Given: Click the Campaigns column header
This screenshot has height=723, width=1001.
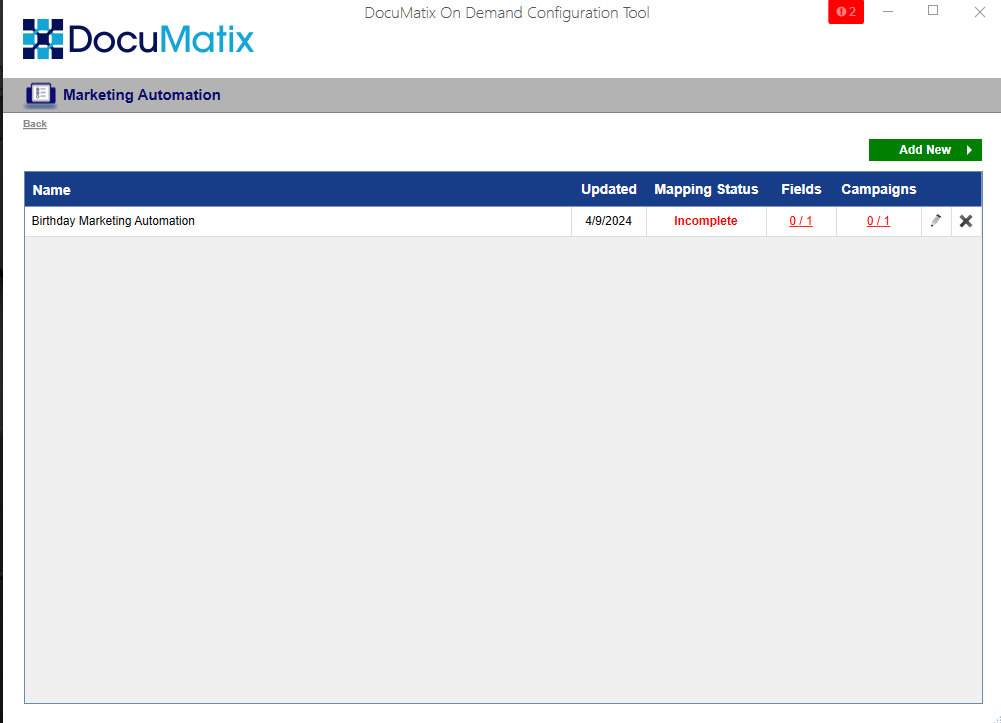Looking at the screenshot, I should (x=878, y=190).
